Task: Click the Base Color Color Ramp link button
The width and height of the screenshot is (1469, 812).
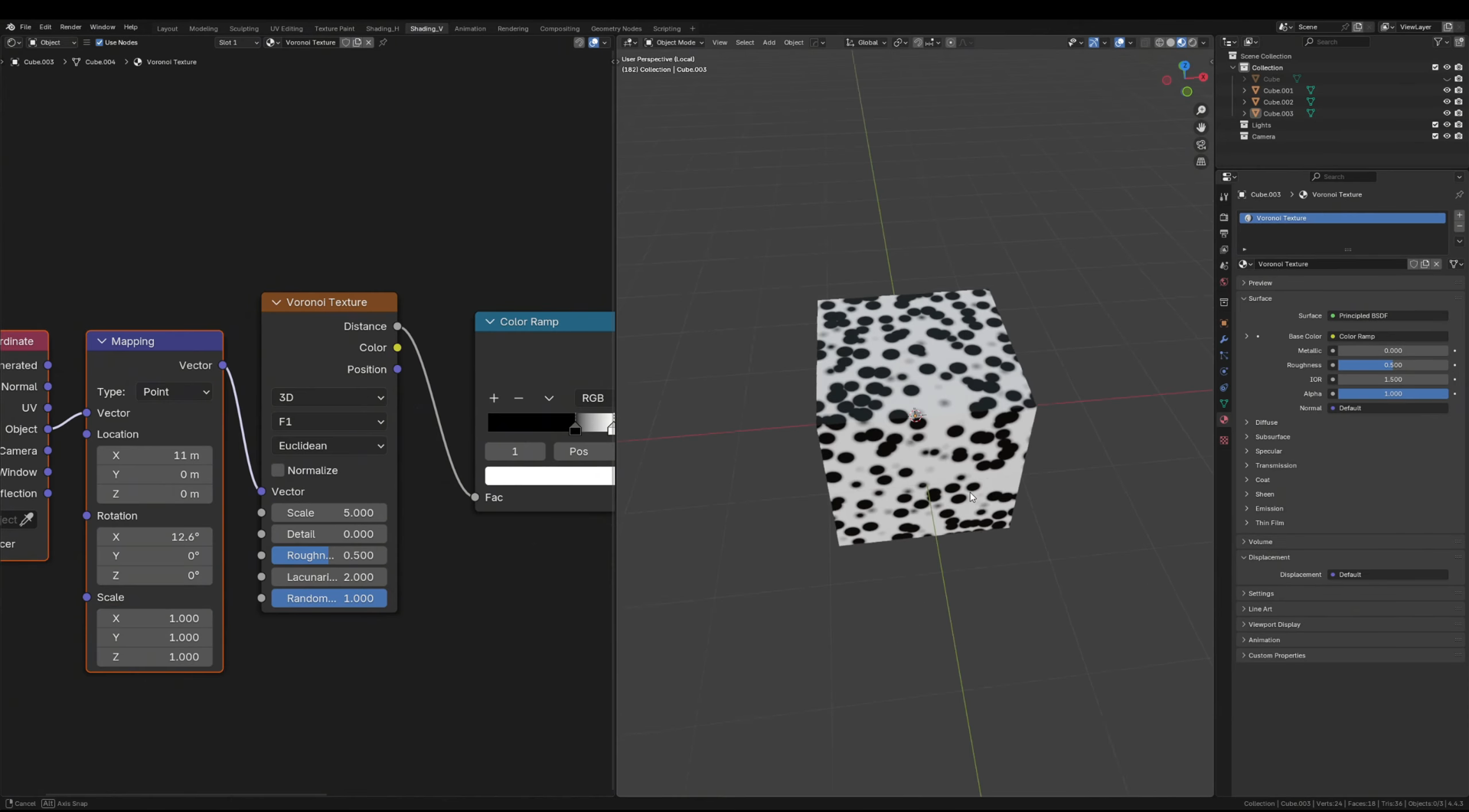Action: click(1389, 337)
